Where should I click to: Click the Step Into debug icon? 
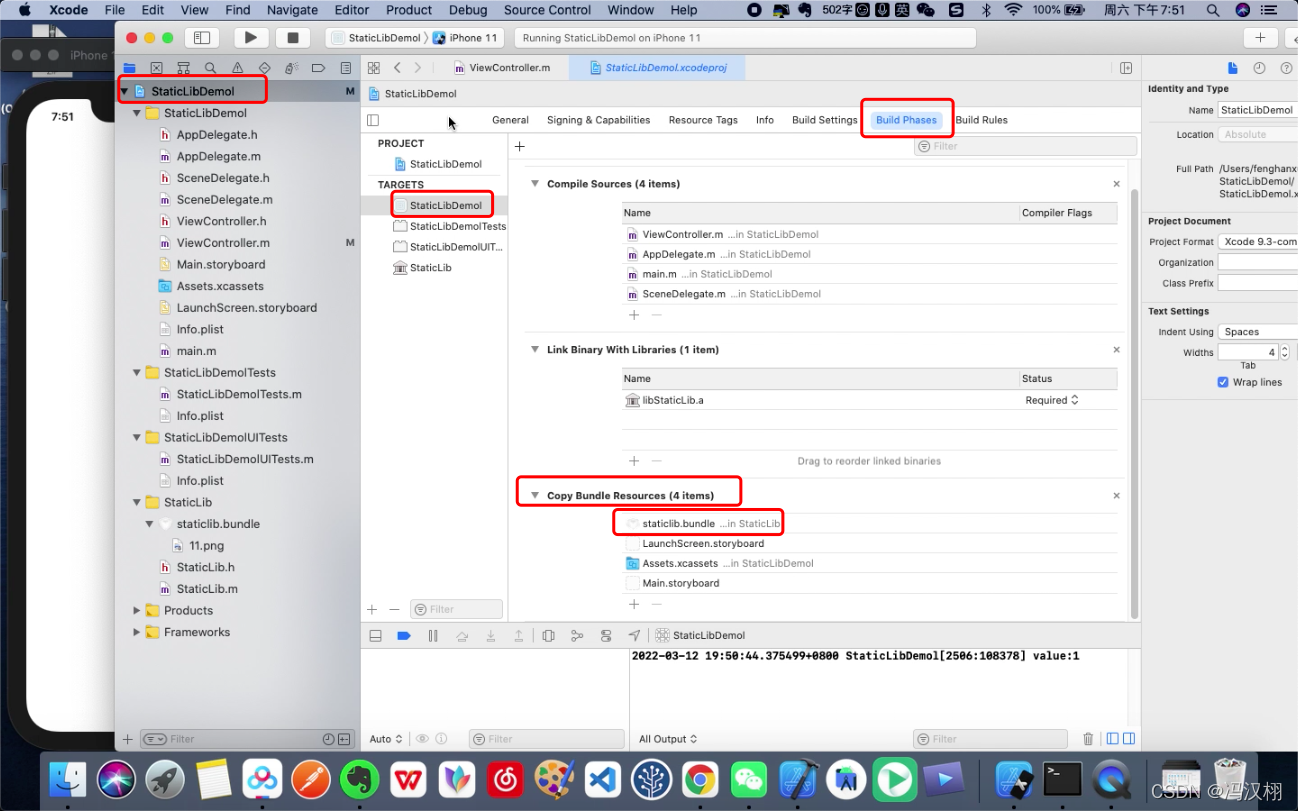click(x=490, y=635)
